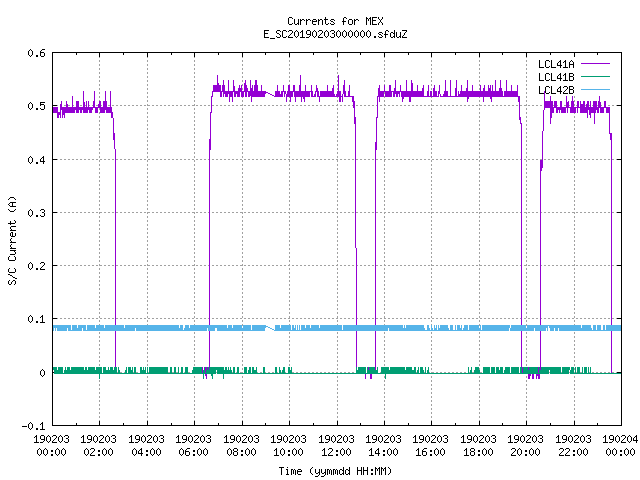Select the LCL42B legend label
The width and height of the screenshot is (640, 480).
pyautogui.click(x=556, y=90)
